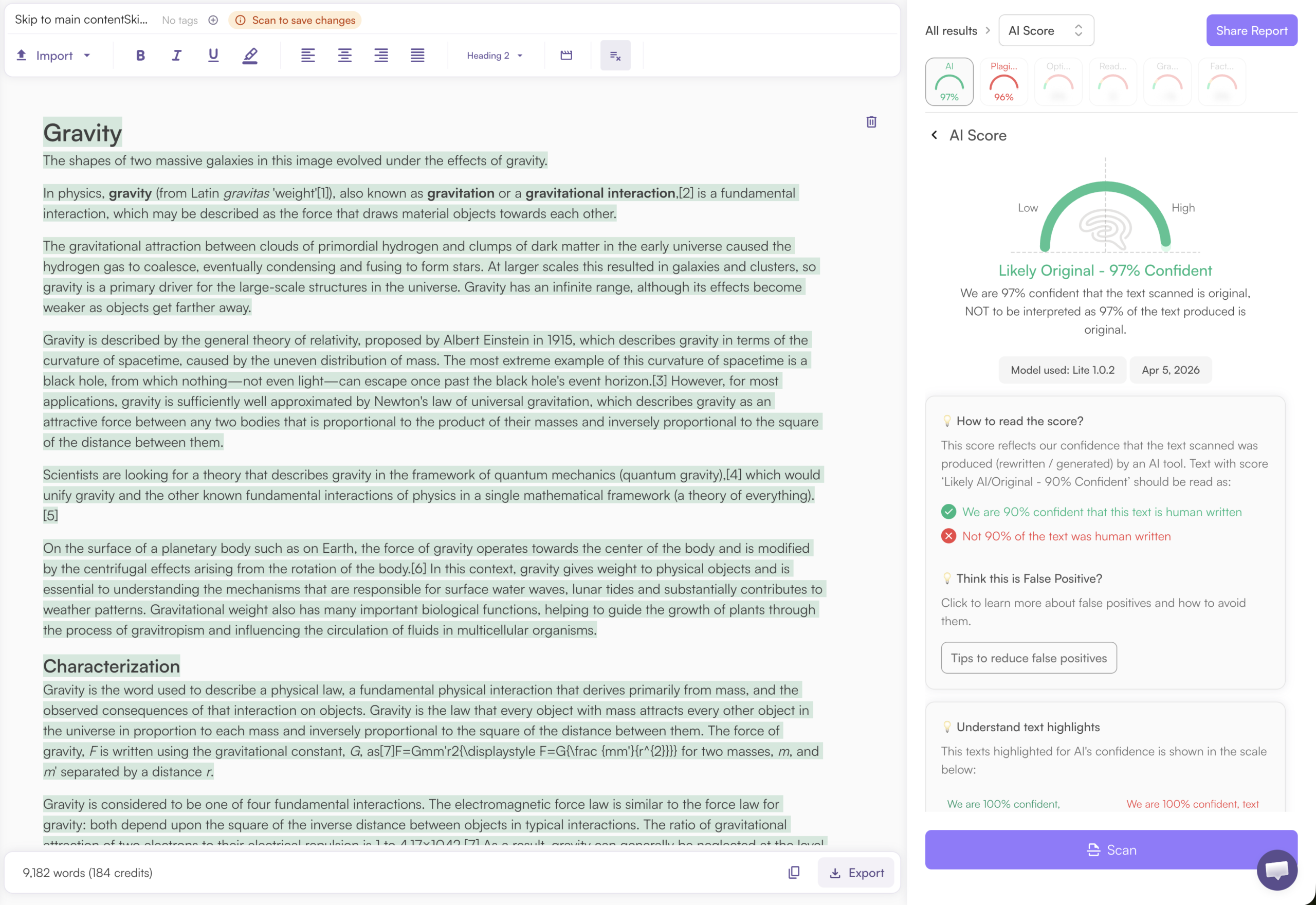
Task: Toggle underline formatting
Action: tap(213, 56)
